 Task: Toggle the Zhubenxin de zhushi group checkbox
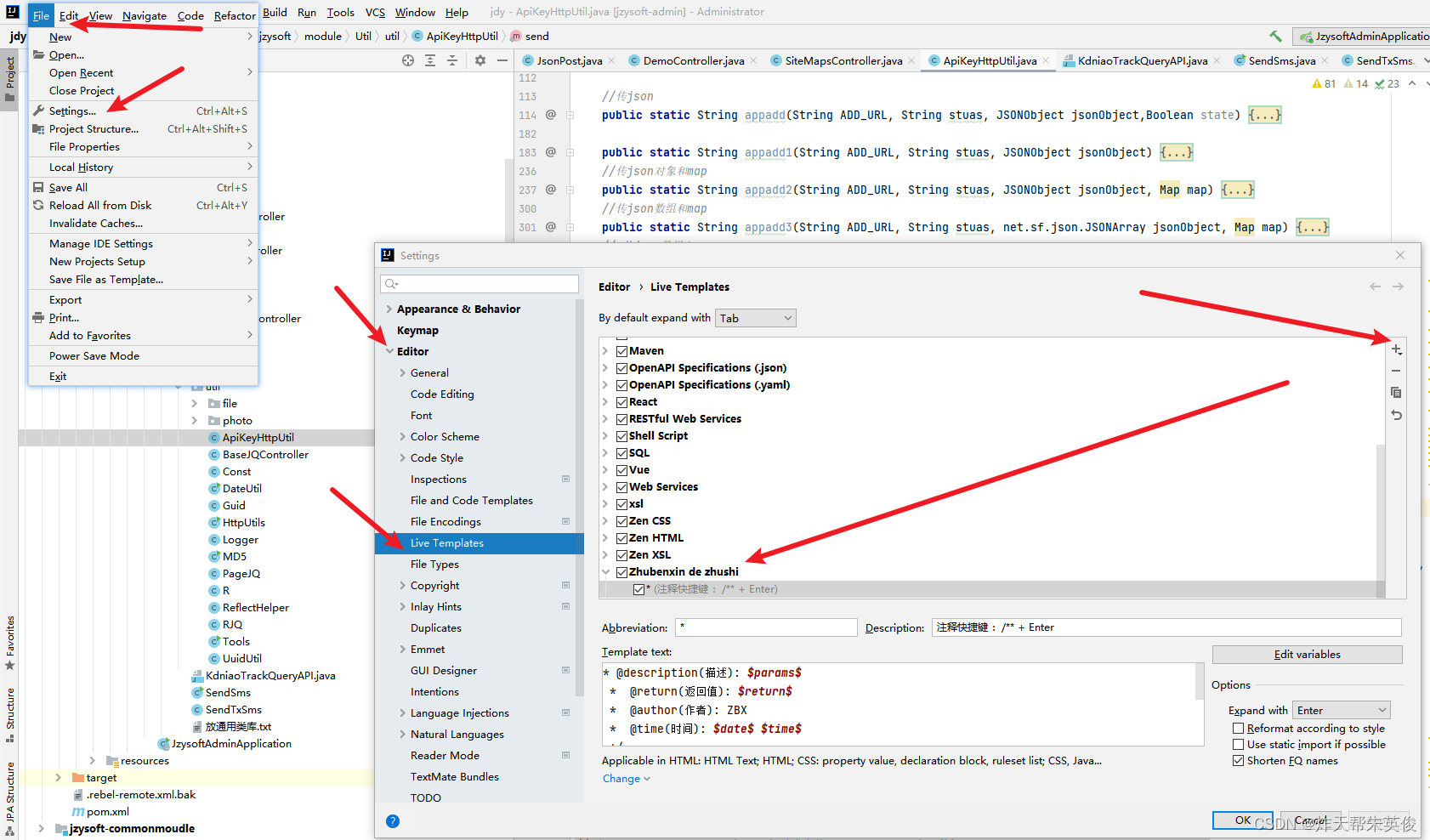[x=622, y=572]
